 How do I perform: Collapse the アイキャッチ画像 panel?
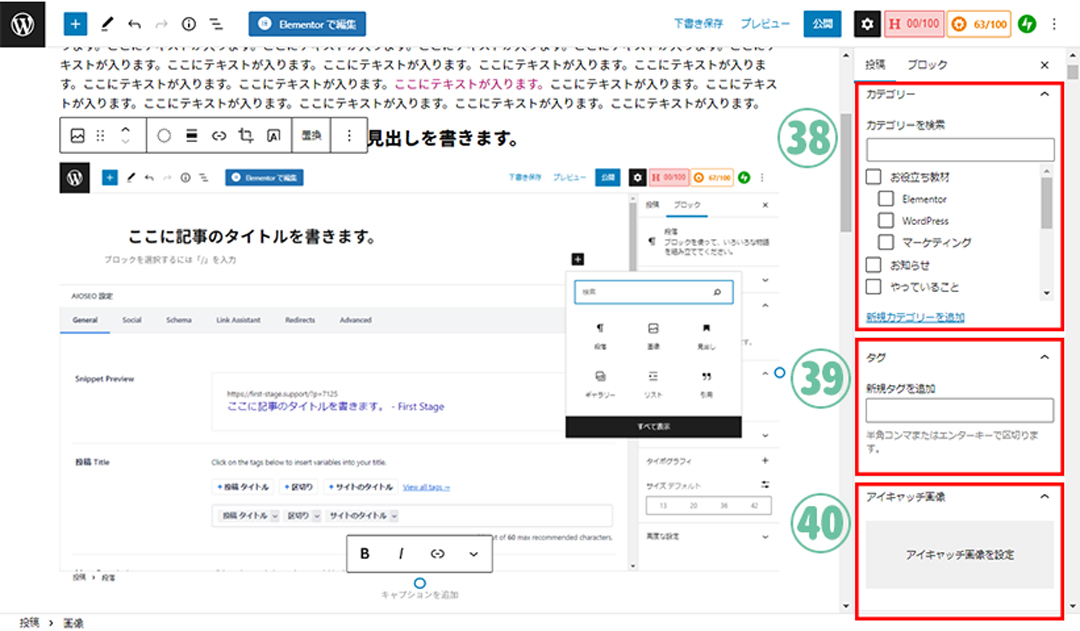point(1044,495)
